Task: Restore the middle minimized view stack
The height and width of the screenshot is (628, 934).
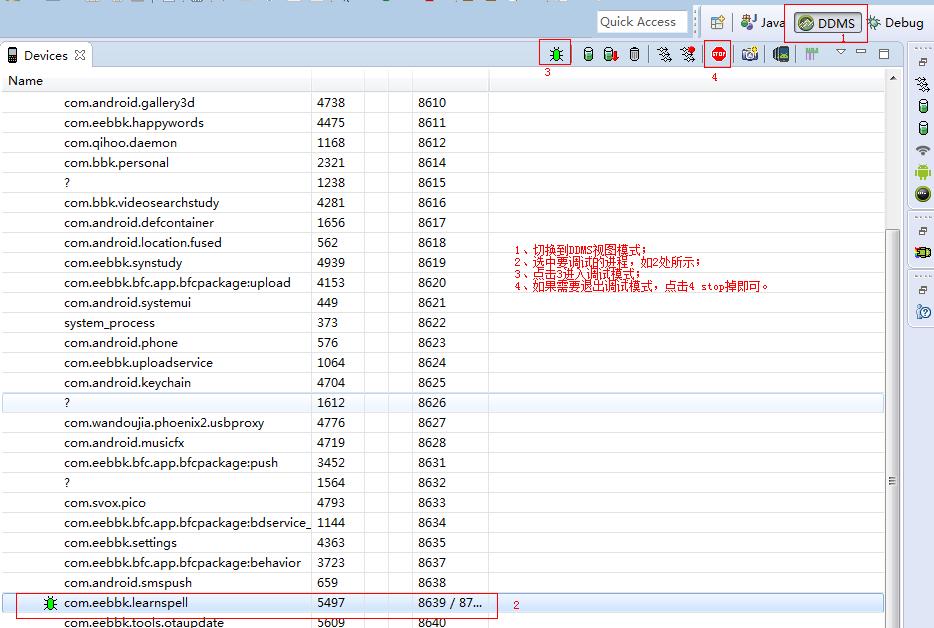Action: coord(923,231)
